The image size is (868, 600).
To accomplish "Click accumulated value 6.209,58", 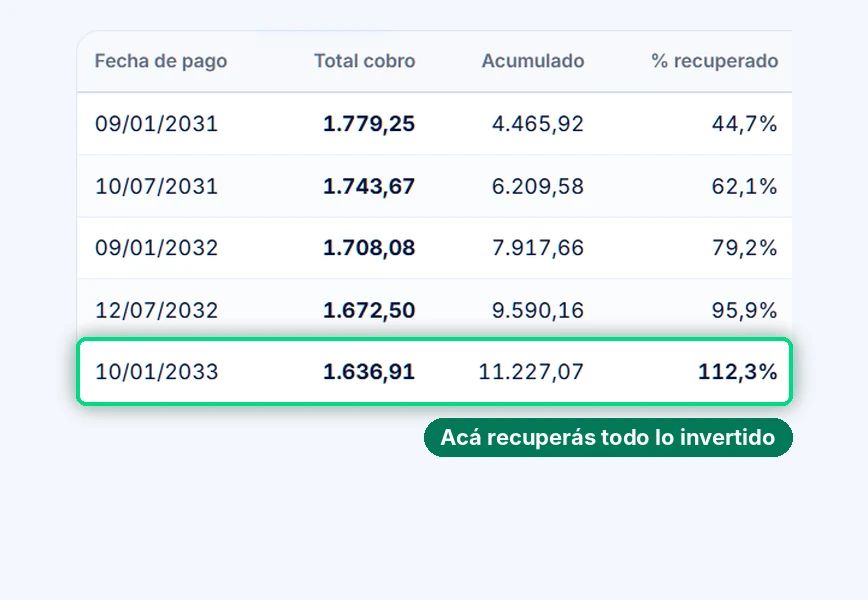I will (538, 186).
